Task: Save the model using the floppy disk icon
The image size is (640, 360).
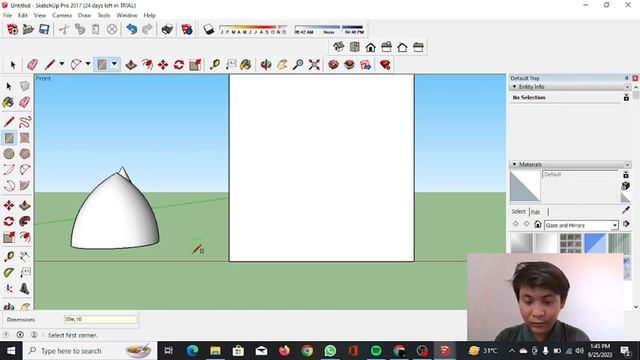Action: click(44, 29)
